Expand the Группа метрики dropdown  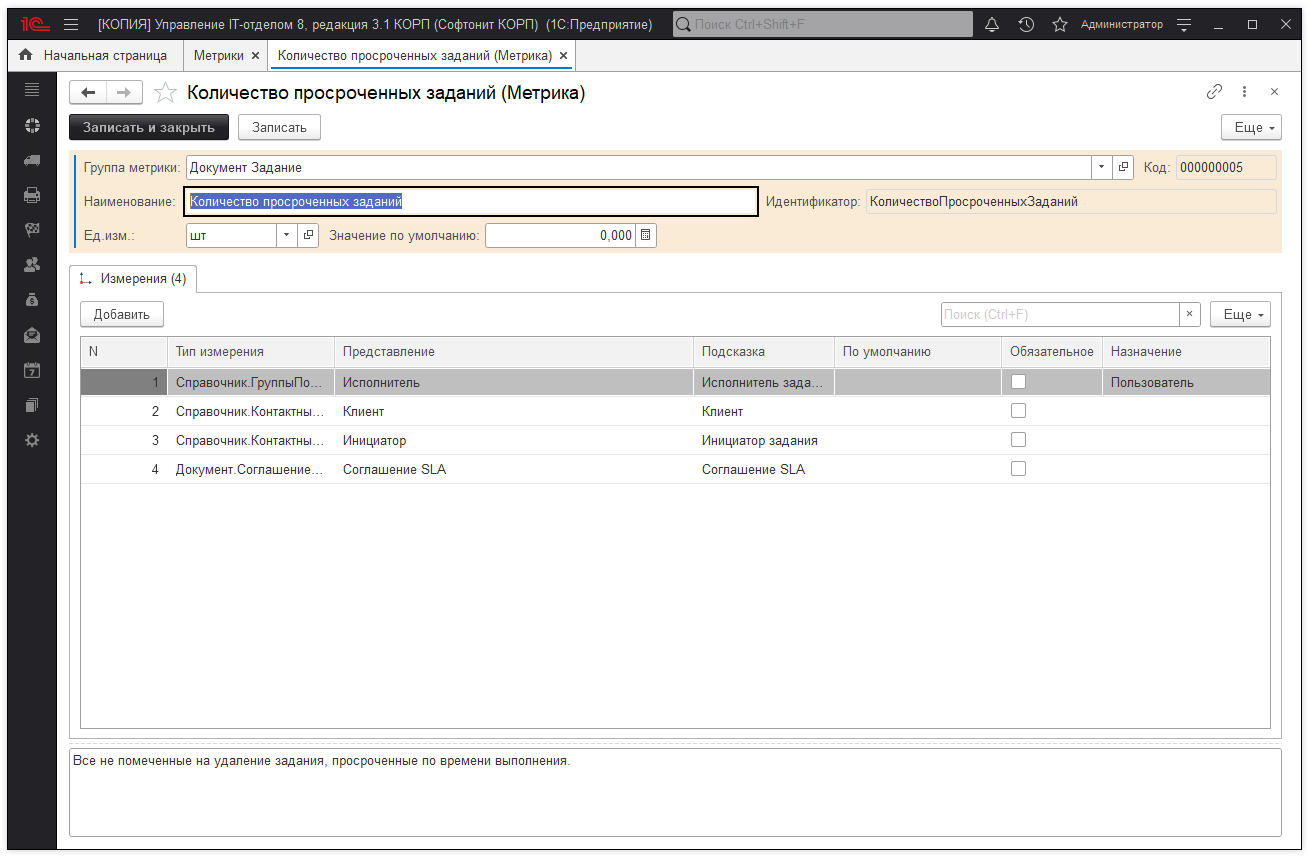pos(1101,167)
